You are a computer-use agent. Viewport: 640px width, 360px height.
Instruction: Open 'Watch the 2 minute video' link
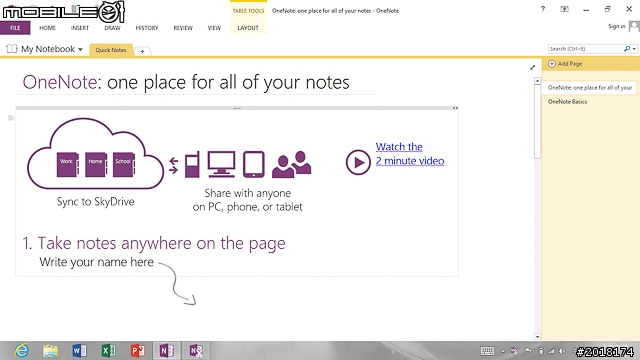coord(410,154)
